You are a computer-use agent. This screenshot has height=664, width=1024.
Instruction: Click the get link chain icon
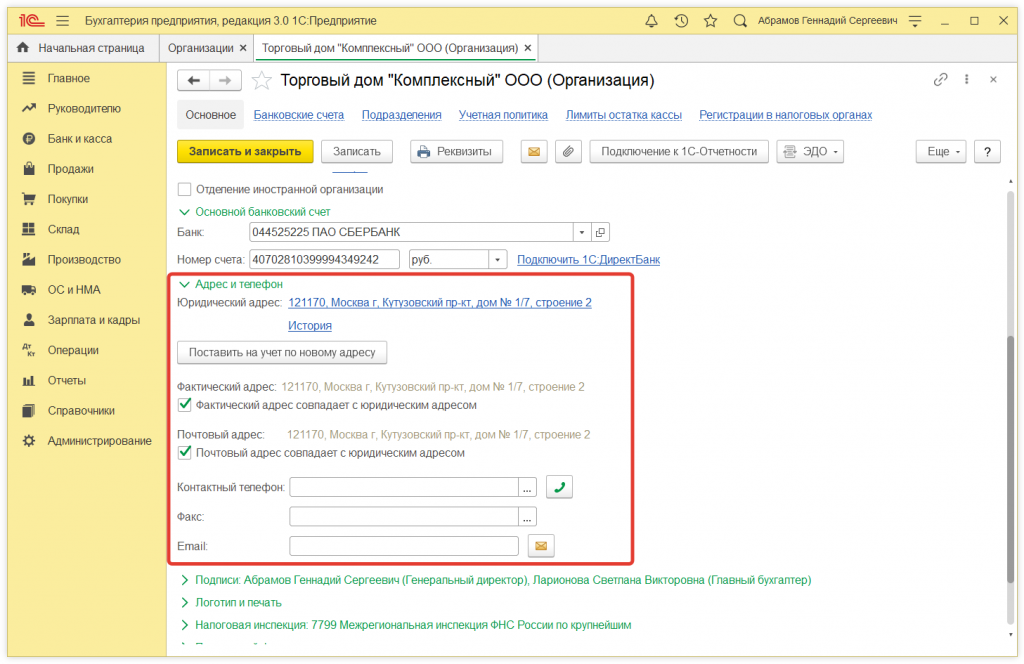tap(940, 80)
